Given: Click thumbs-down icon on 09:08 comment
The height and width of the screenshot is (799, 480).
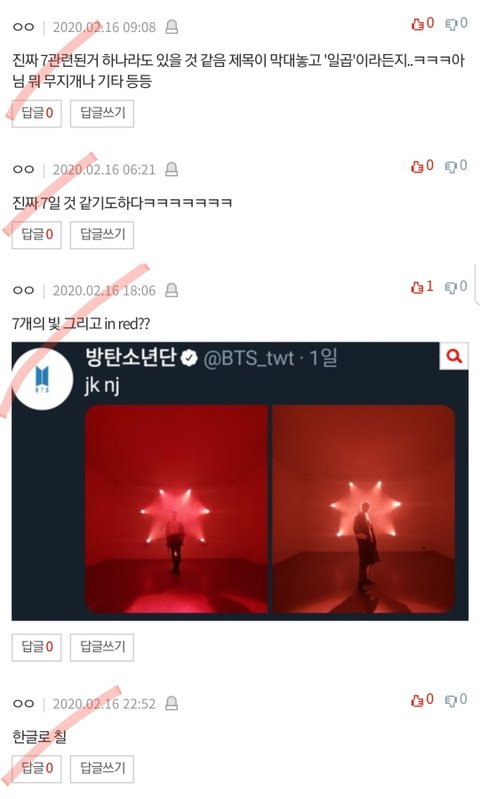Looking at the screenshot, I should (x=451, y=24).
